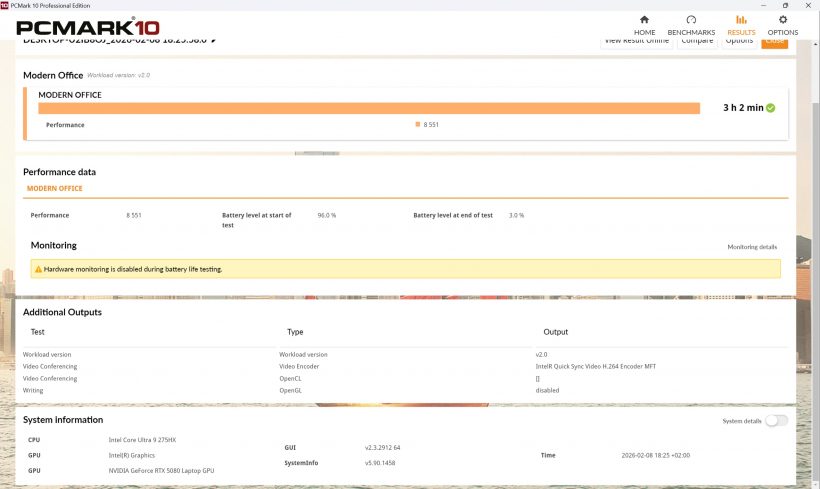
Task: Click the '3 h 2 min' battery result
Action: 743,108
